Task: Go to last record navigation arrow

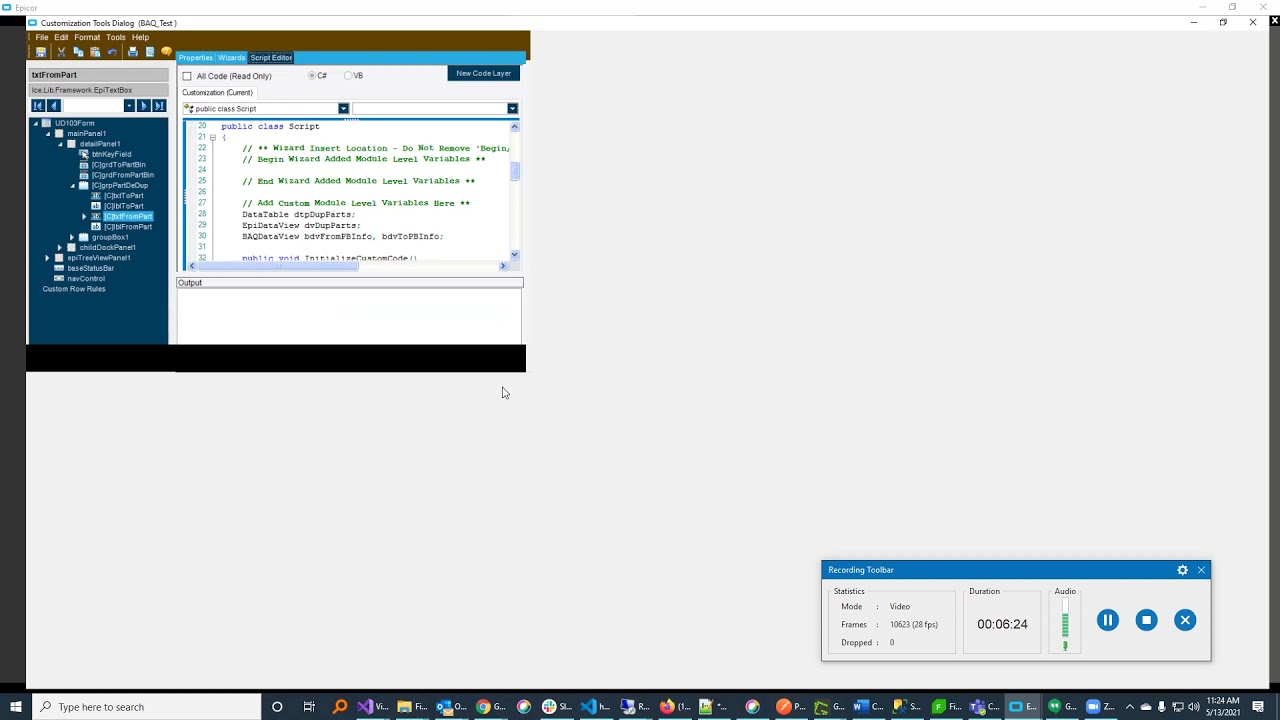Action: coord(159,106)
